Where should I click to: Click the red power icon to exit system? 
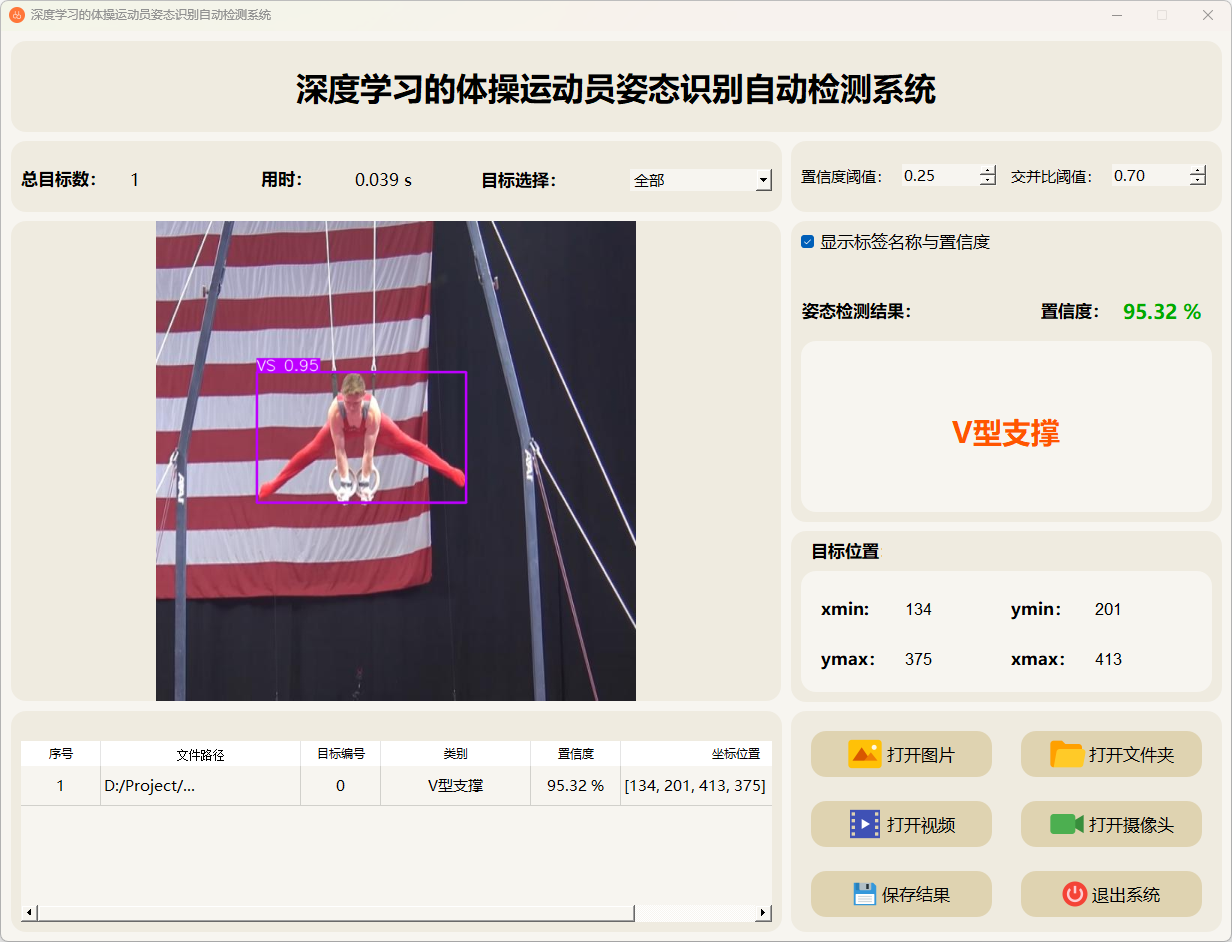pyautogui.click(x=1074, y=894)
